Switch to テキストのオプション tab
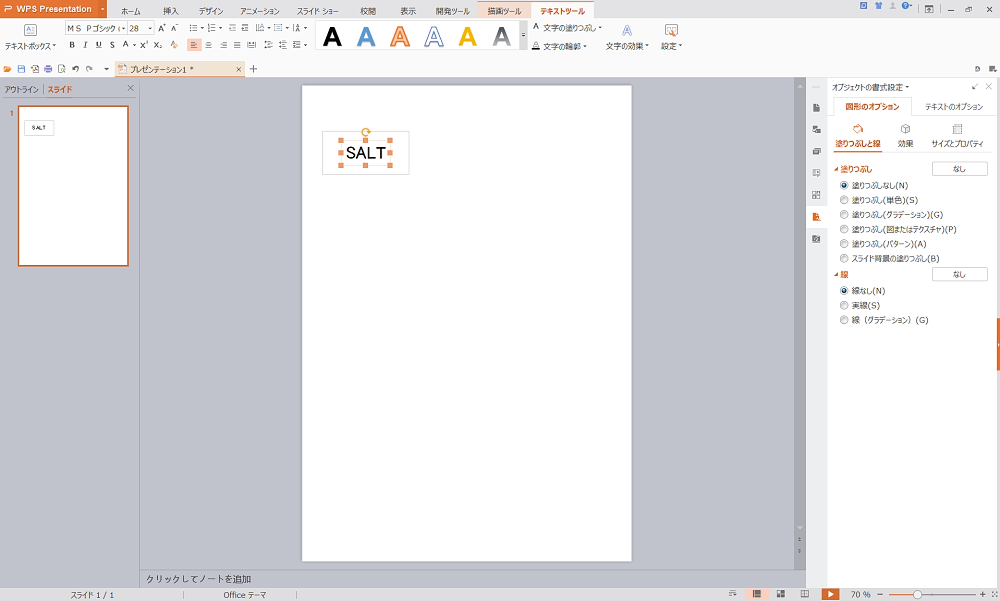 [953, 107]
